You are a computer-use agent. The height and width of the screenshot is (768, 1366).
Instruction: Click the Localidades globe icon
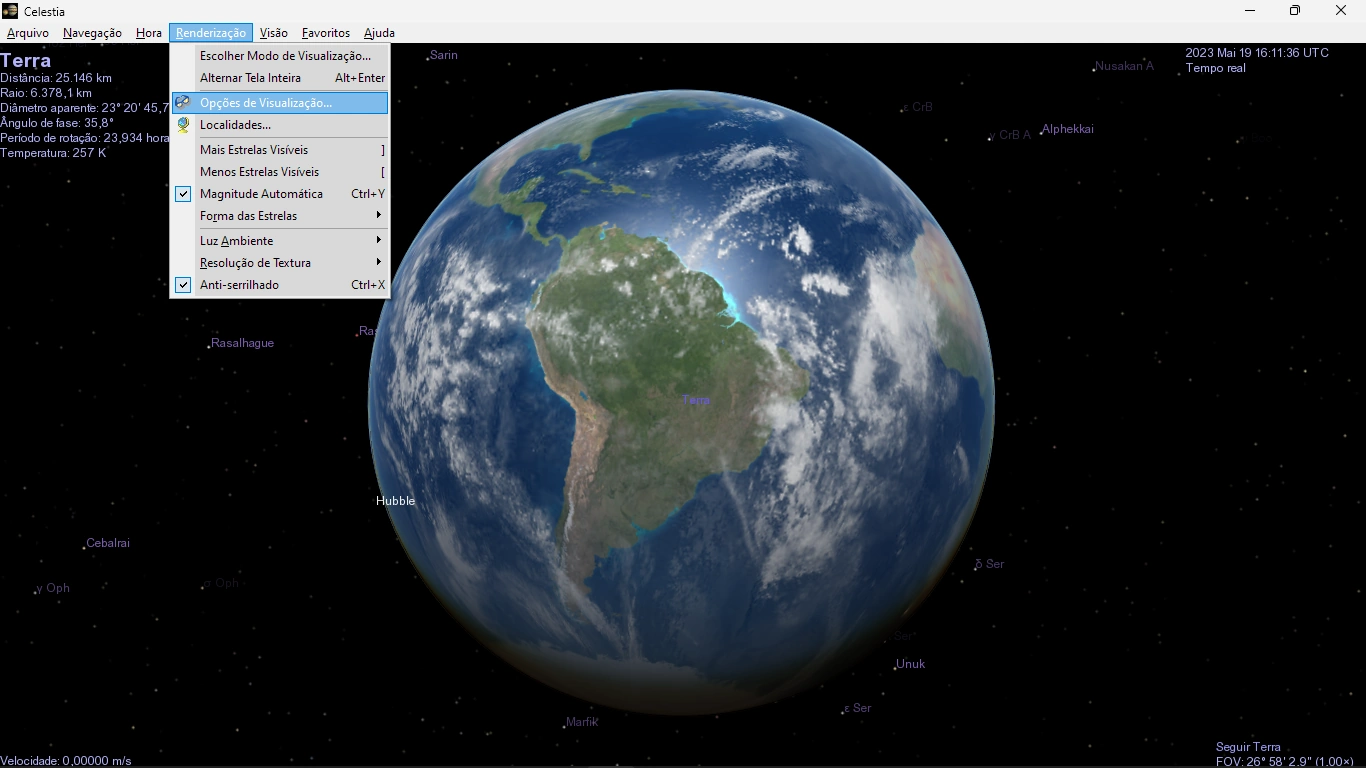pos(183,125)
